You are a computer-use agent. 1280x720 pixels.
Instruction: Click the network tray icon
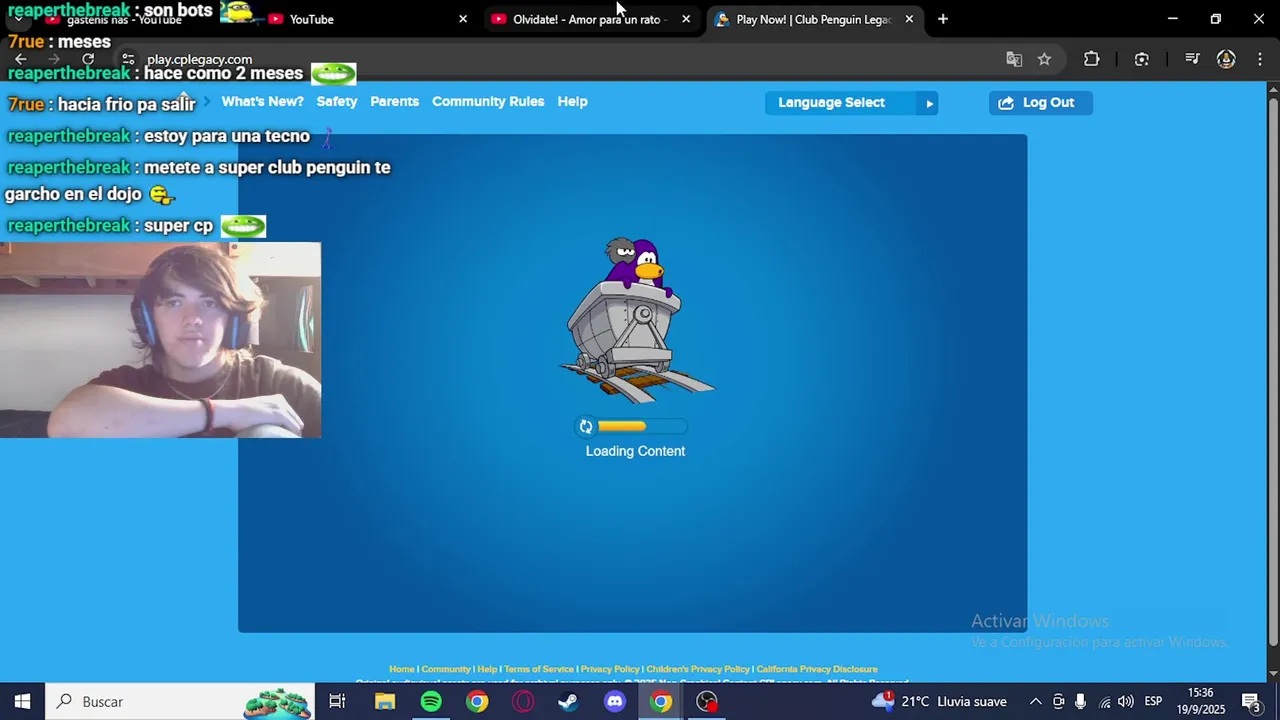point(1104,702)
